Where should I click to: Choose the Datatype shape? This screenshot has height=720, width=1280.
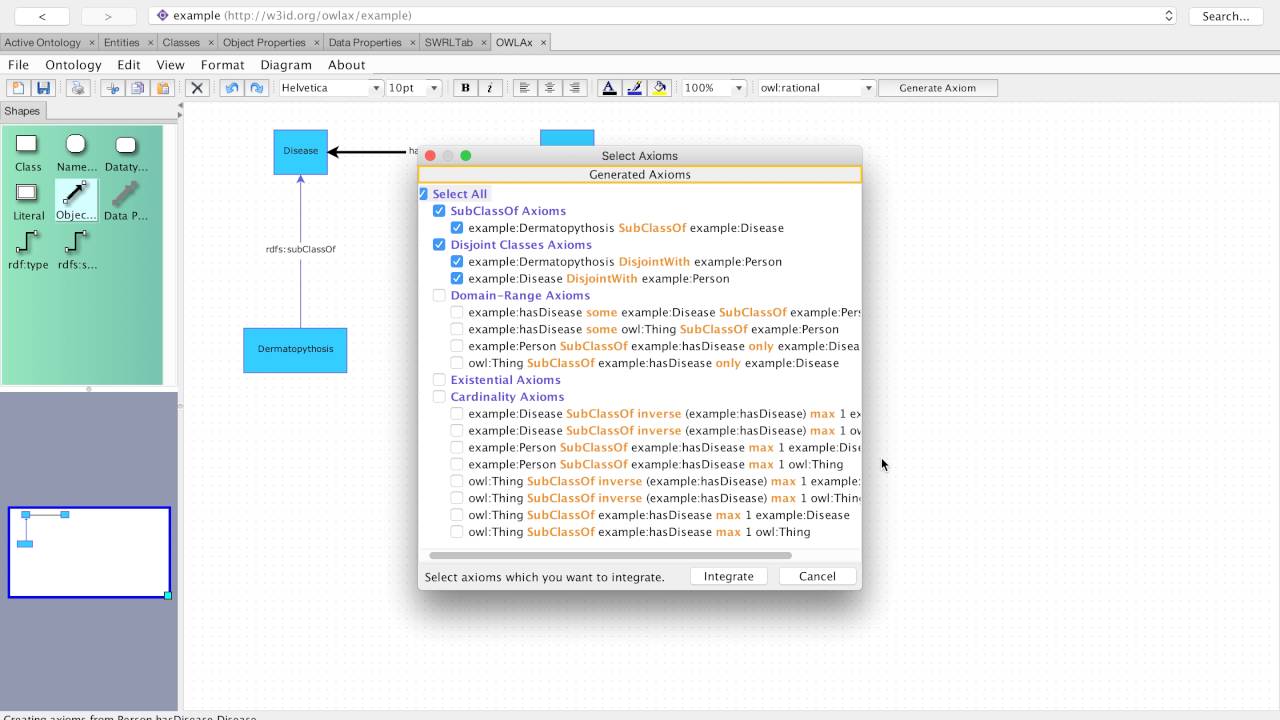pyautogui.click(x=126, y=153)
